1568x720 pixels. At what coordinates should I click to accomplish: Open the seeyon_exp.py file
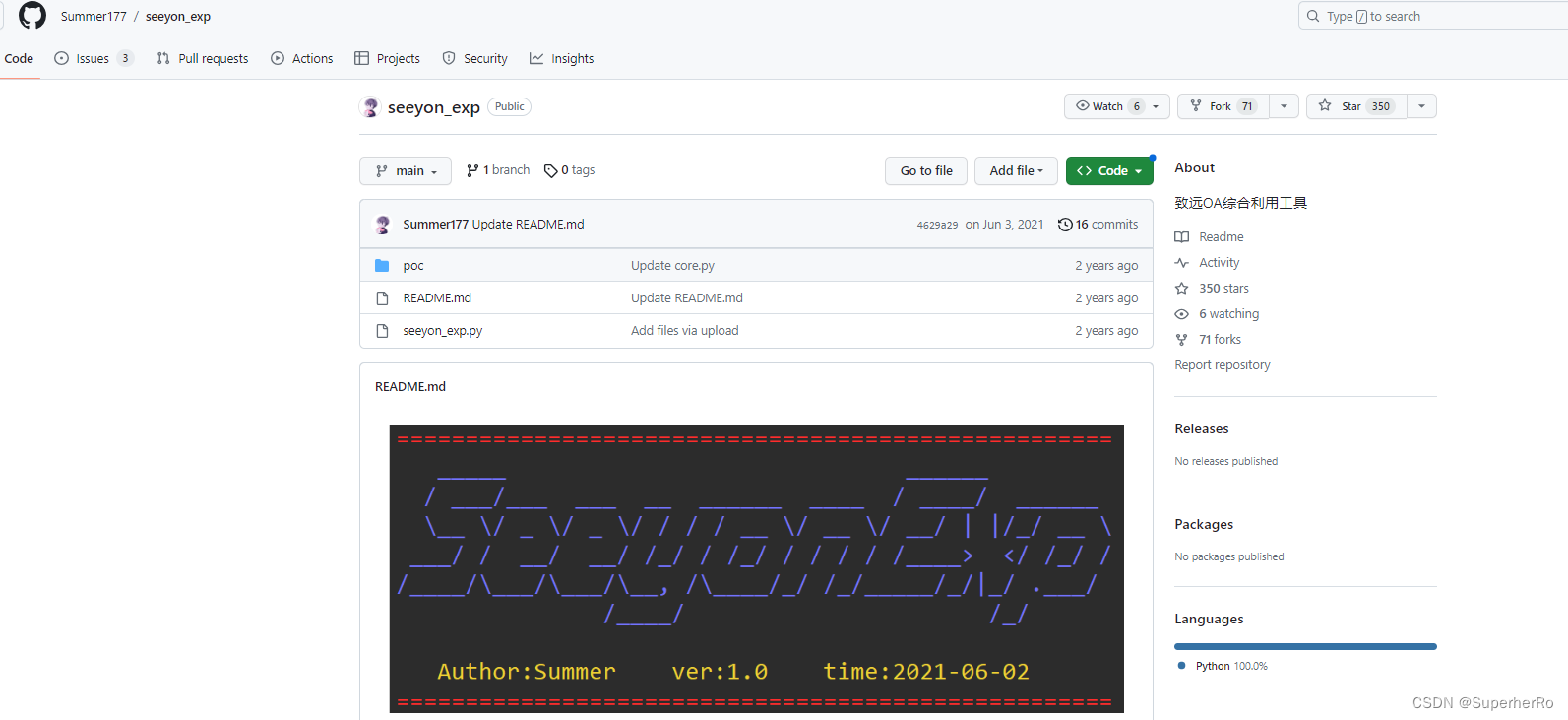[x=443, y=331]
